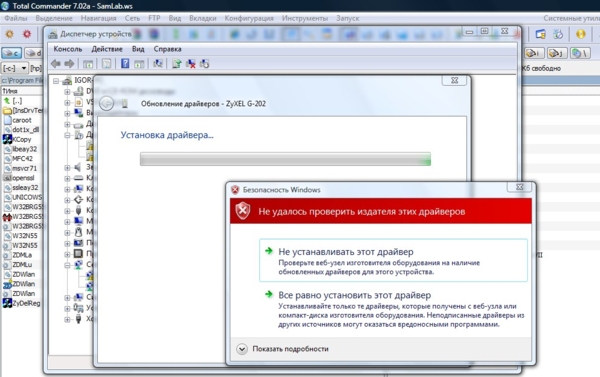Click last toolbar icon in Device Manager

[x=204, y=64]
